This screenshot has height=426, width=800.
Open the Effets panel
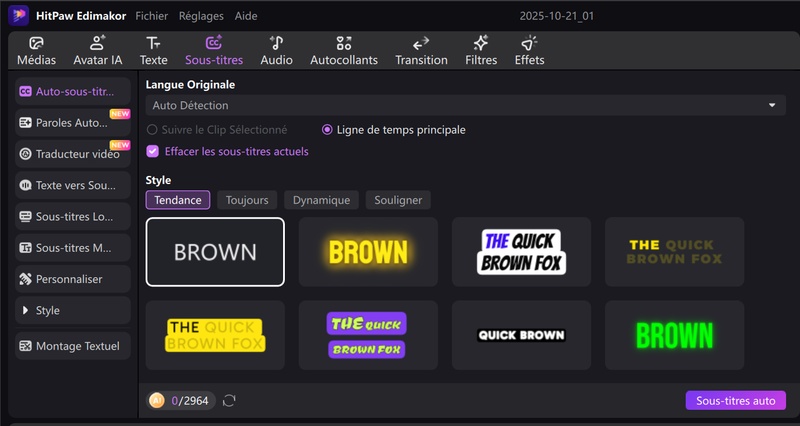pyautogui.click(x=529, y=51)
